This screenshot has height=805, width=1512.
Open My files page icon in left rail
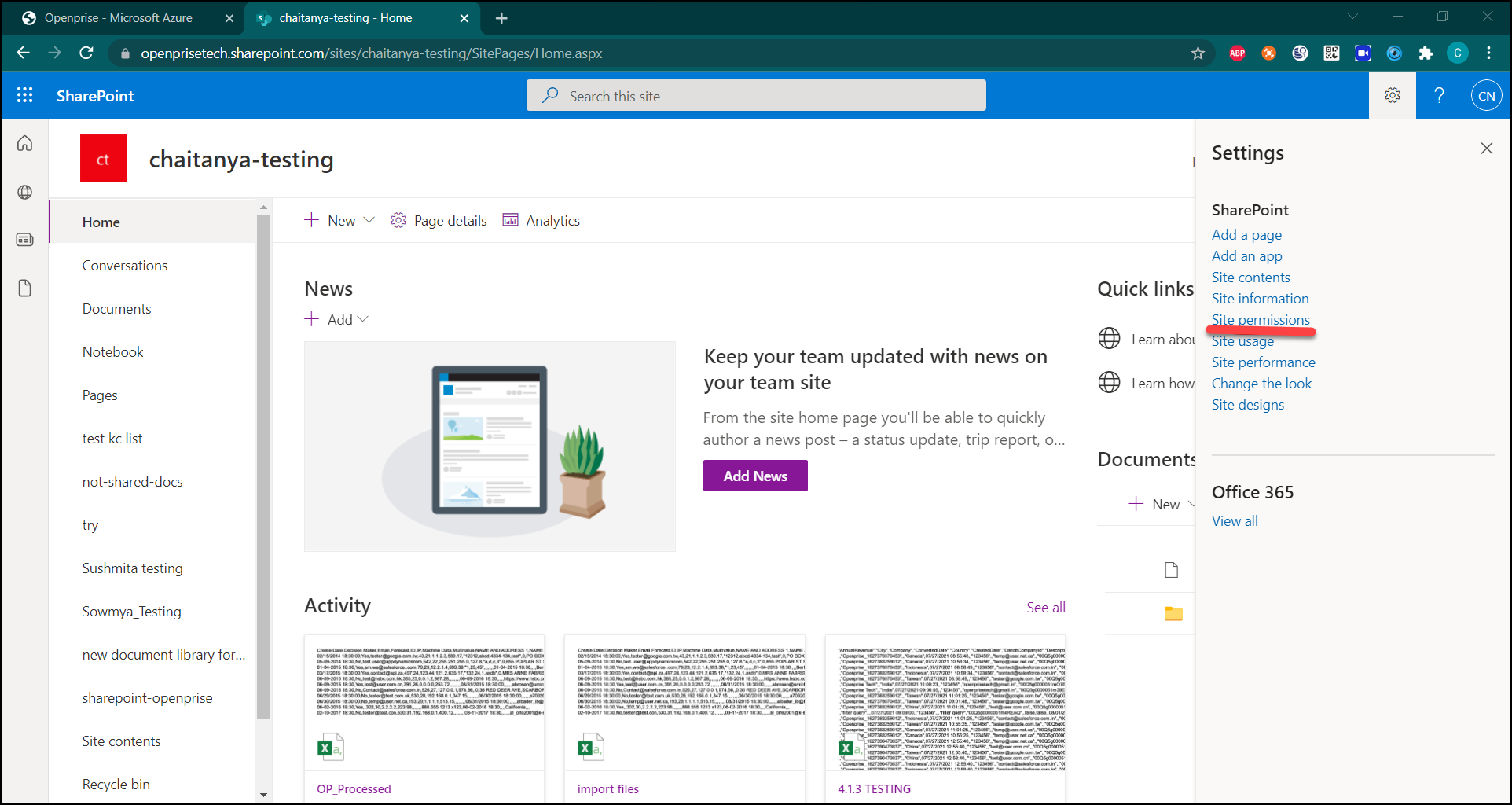pyautogui.click(x=25, y=289)
